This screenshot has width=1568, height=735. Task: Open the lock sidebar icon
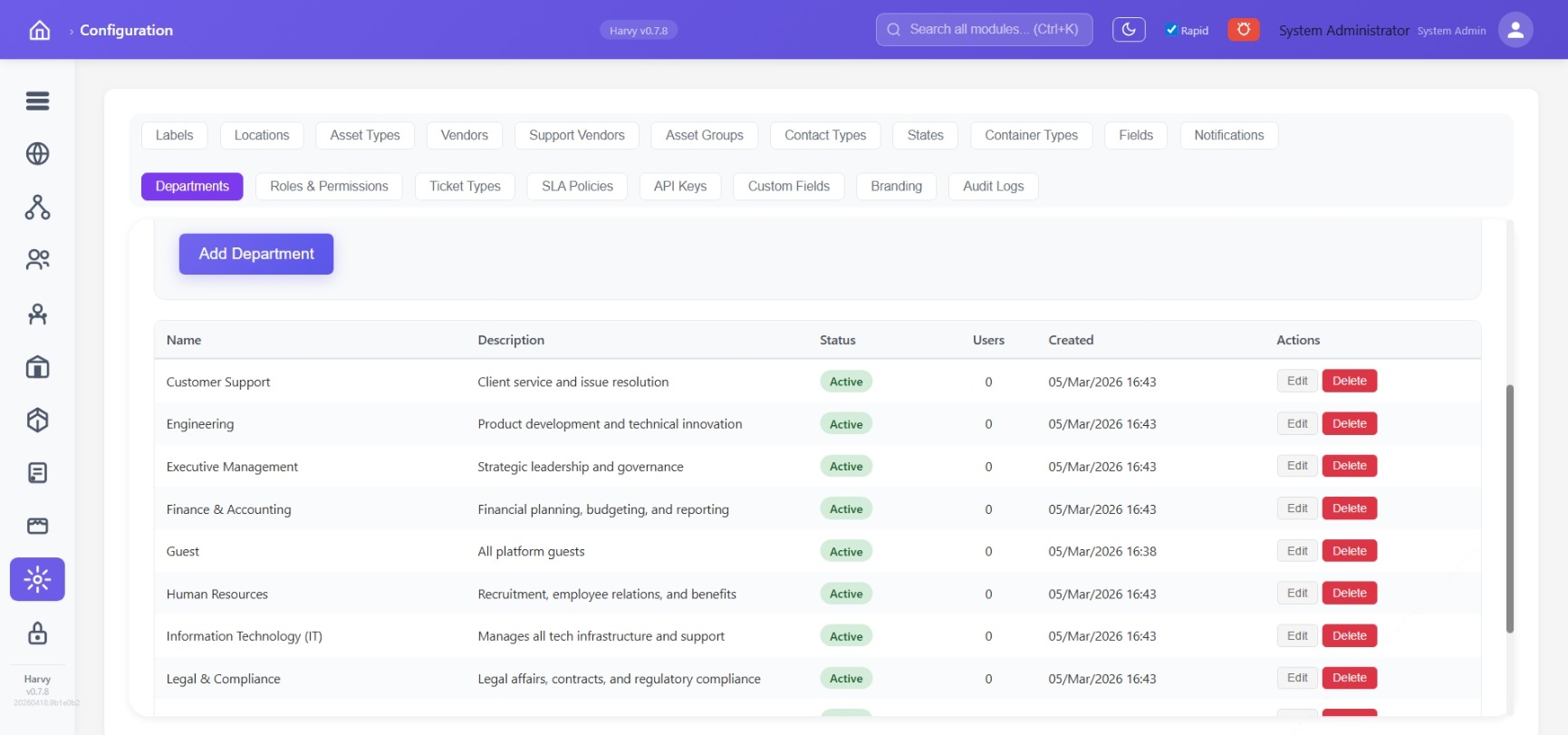(x=37, y=633)
